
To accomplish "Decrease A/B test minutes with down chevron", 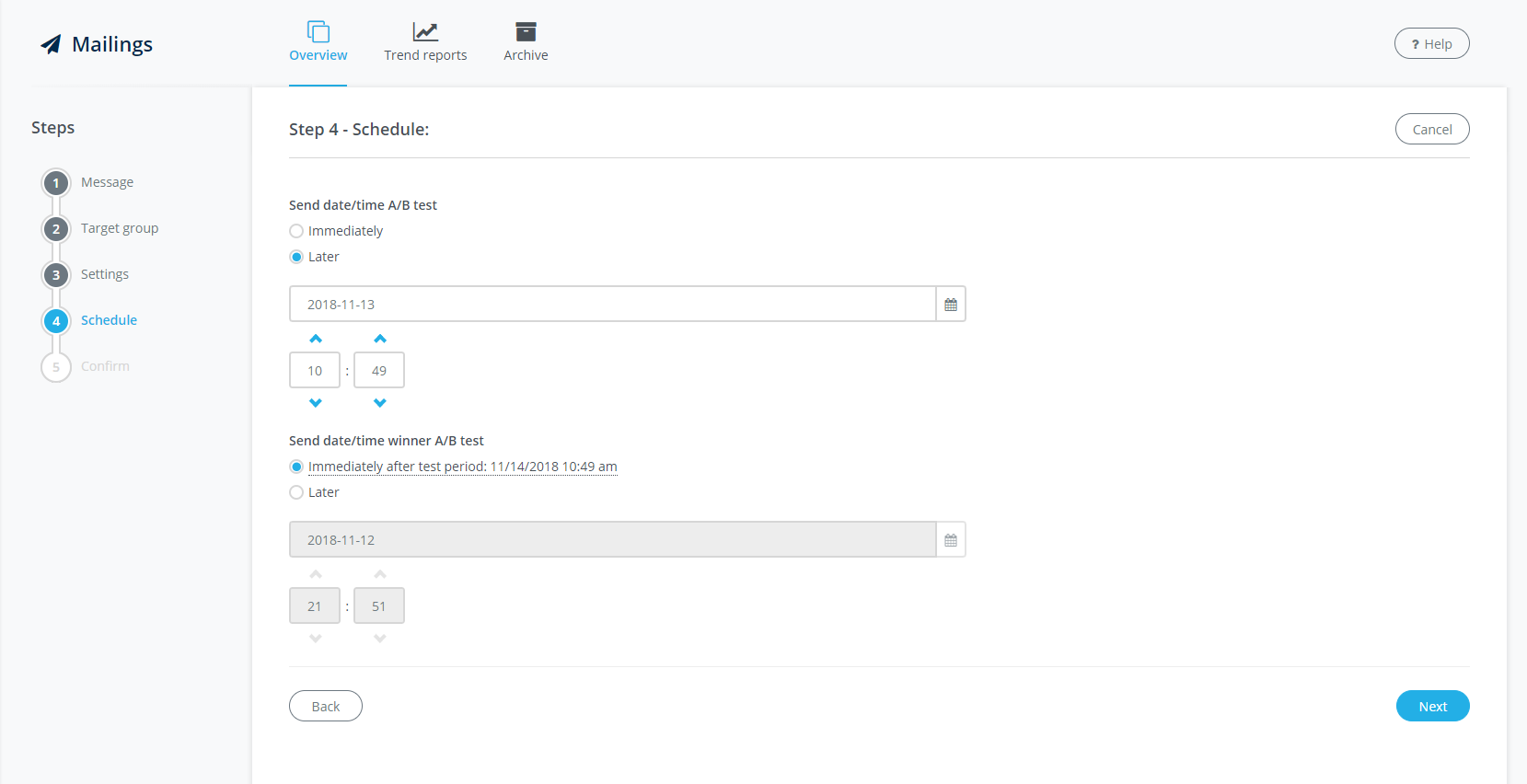I will tap(380, 403).
